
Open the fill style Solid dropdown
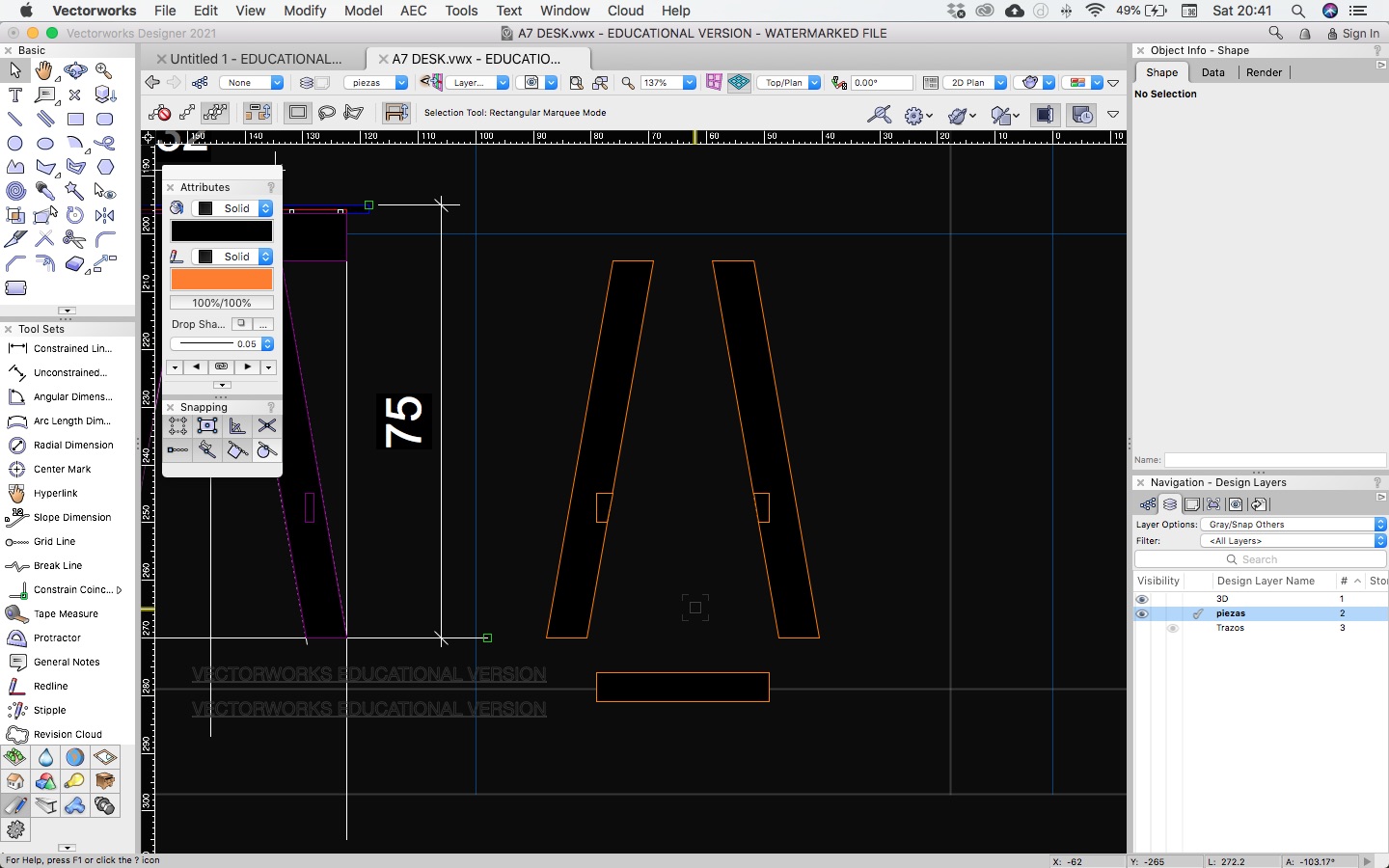[231, 208]
